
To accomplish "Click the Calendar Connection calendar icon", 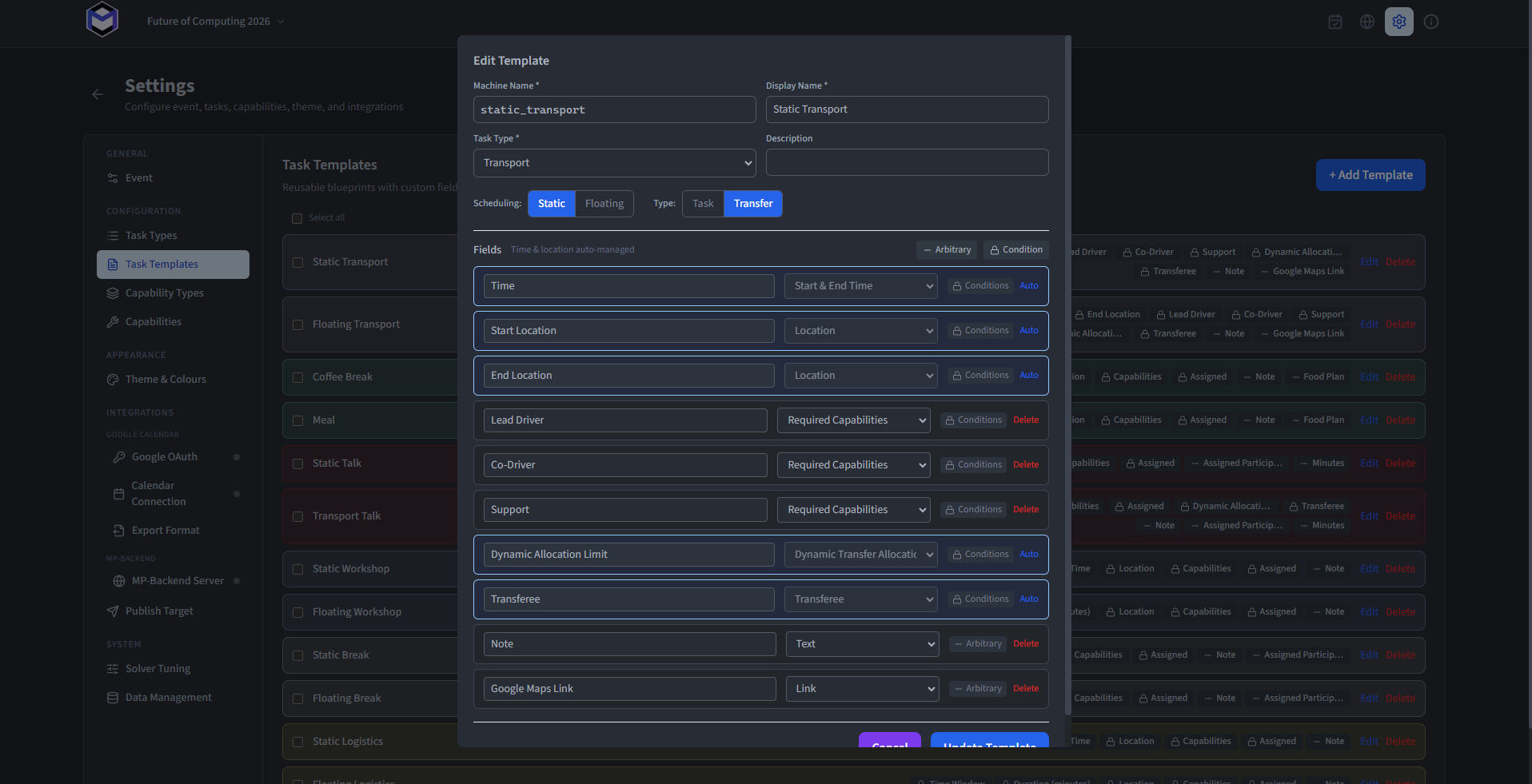I will point(119,494).
